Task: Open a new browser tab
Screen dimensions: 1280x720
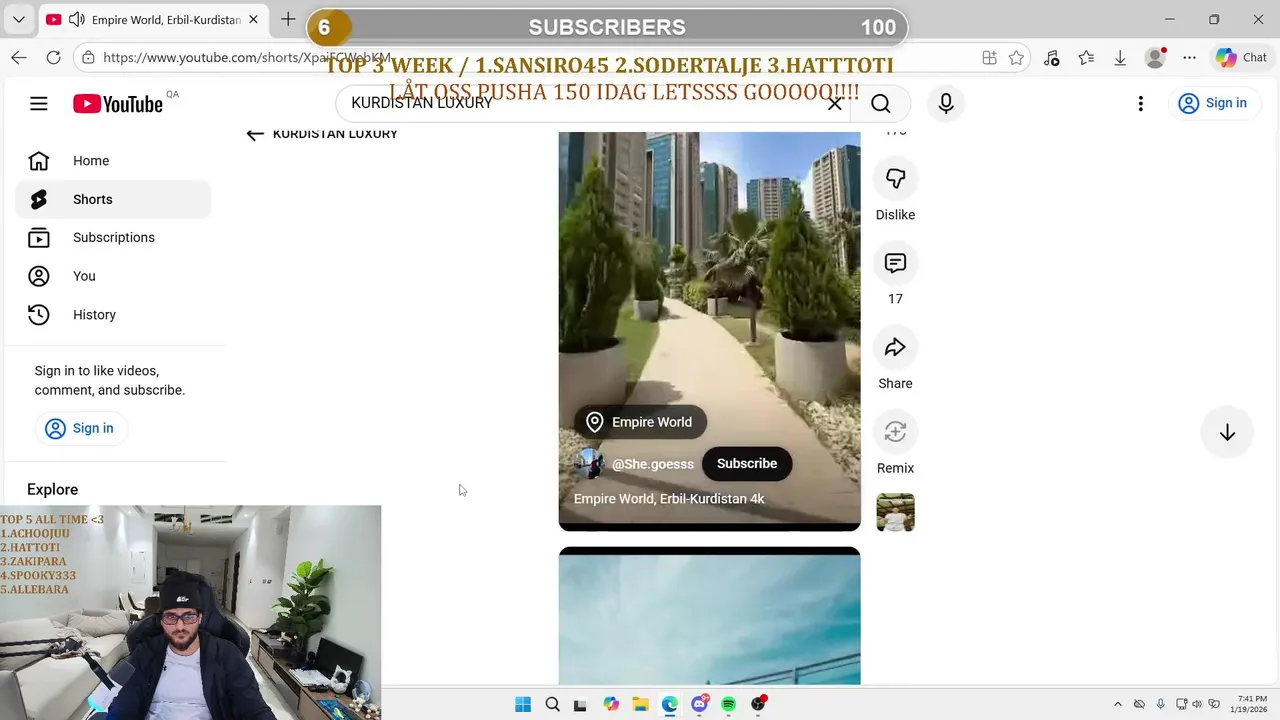Action: click(288, 19)
